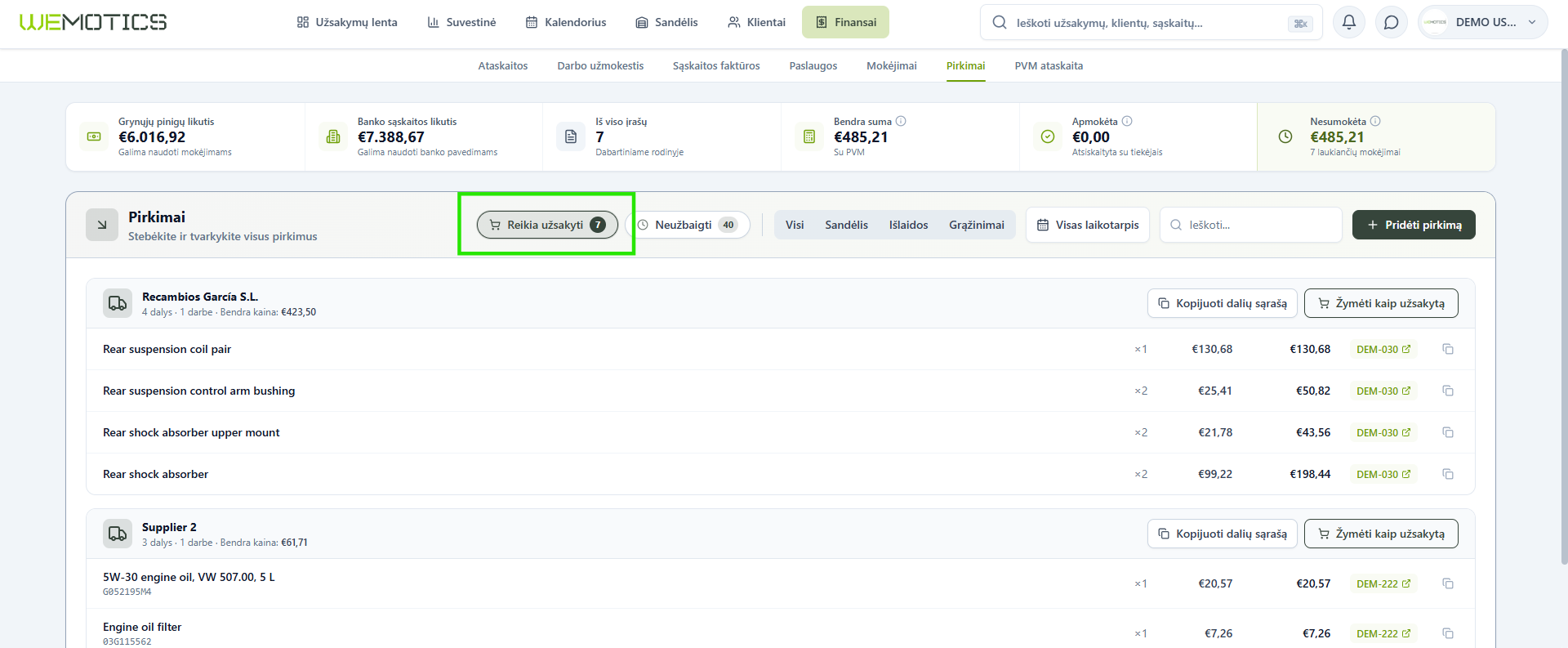The height and width of the screenshot is (648, 1568).
Task: Switch to the Ataskaitos tab
Action: click(x=503, y=66)
